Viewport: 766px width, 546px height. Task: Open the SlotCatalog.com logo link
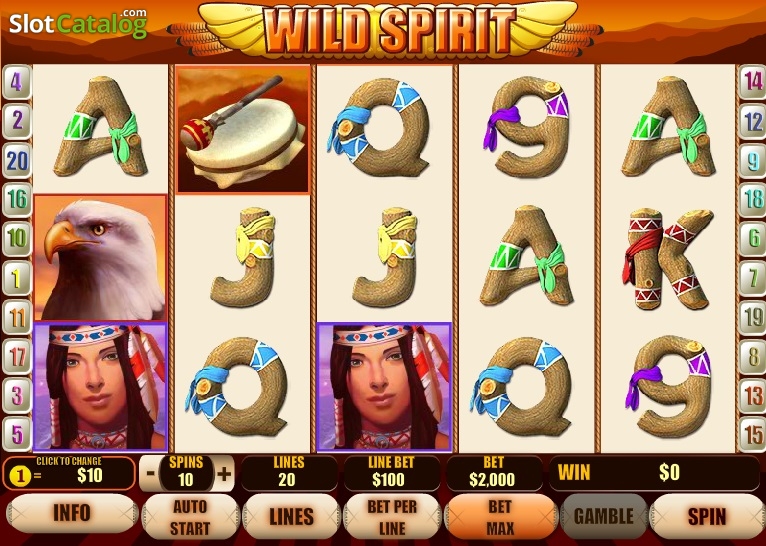pos(78,22)
